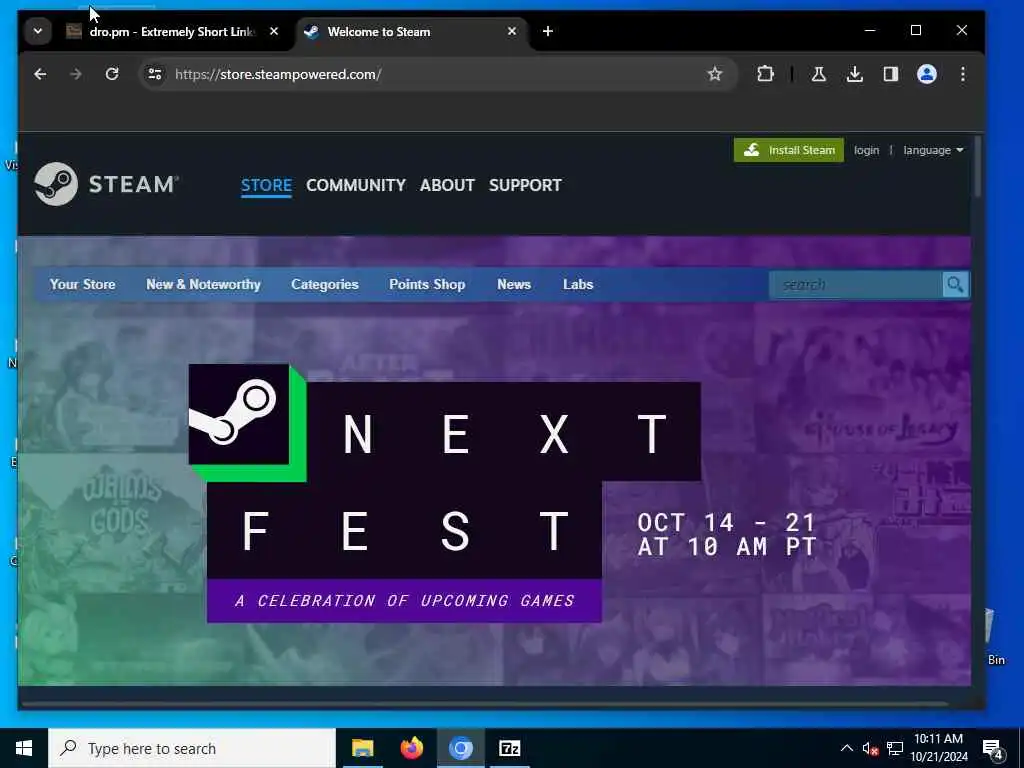Expand the tab search dropdown
The image size is (1024, 768).
click(x=38, y=31)
